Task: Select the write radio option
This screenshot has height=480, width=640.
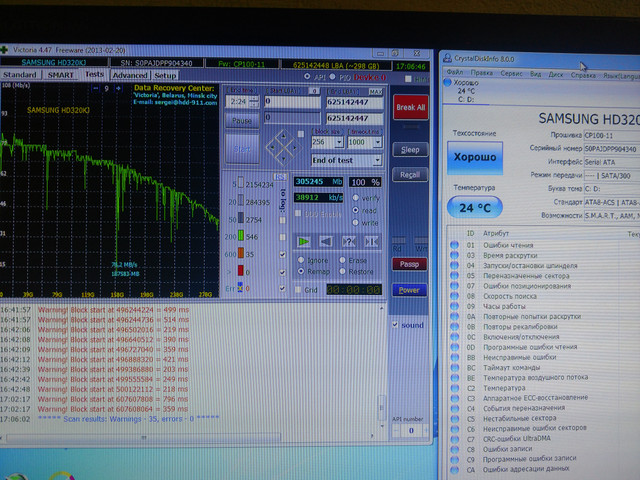Action: (x=356, y=222)
